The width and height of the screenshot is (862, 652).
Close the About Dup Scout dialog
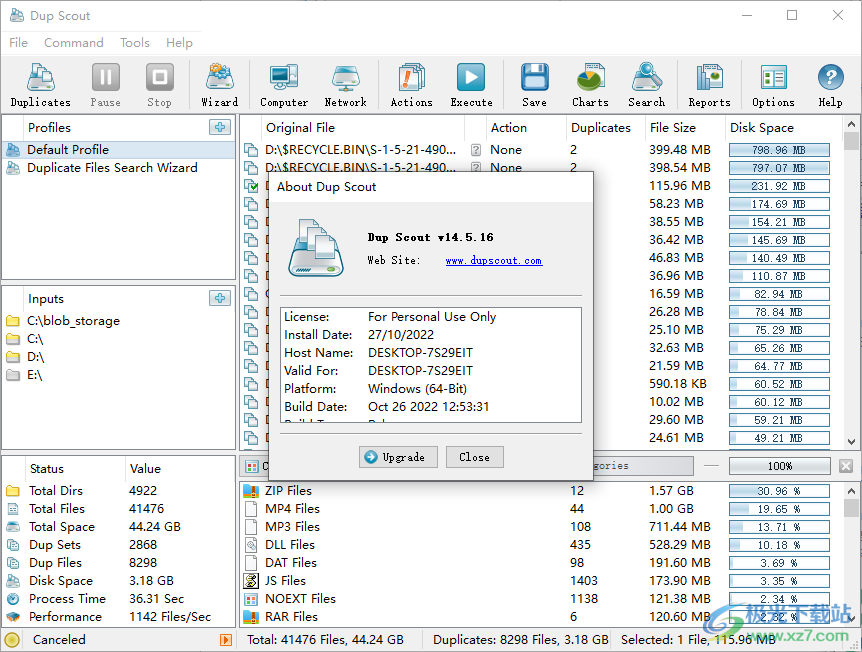(x=474, y=457)
